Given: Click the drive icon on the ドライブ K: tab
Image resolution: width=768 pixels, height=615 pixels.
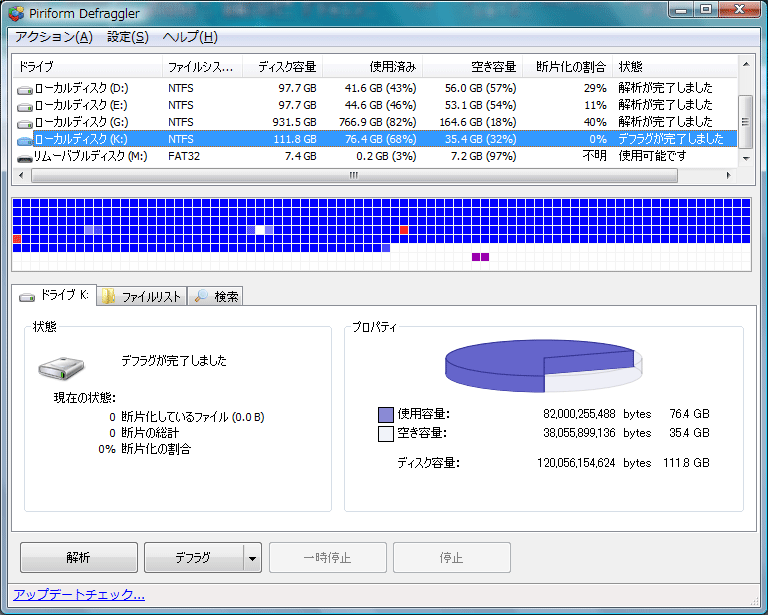Looking at the screenshot, I should (27, 297).
